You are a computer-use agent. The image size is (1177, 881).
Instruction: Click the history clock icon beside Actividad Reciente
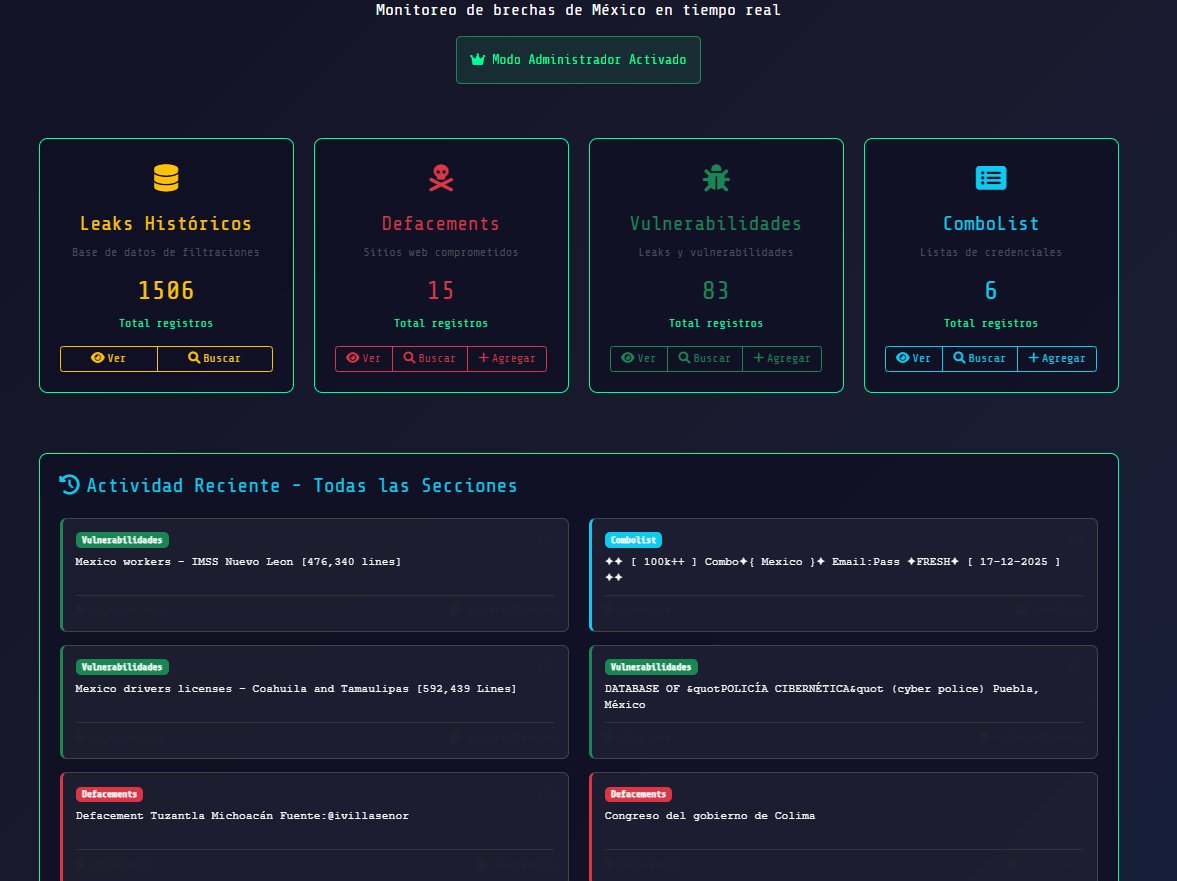(69, 485)
